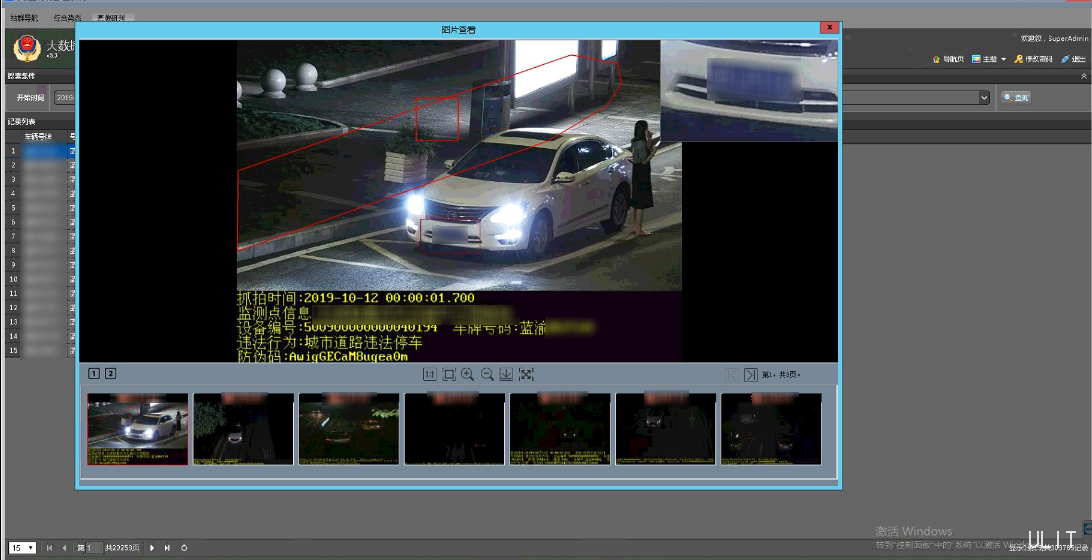Zoom in on the captured image

[468, 374]
